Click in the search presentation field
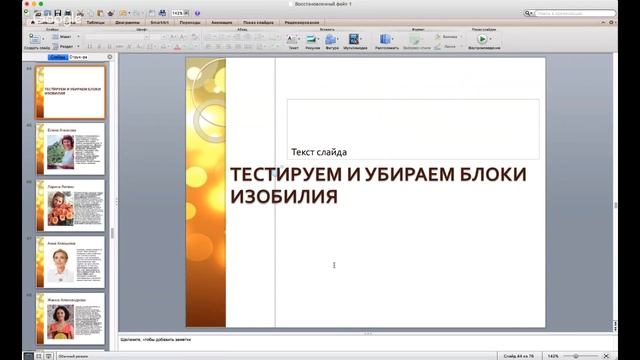Image resolution: width=640 pixels, height=360 pixels. [x=574, y=13]
